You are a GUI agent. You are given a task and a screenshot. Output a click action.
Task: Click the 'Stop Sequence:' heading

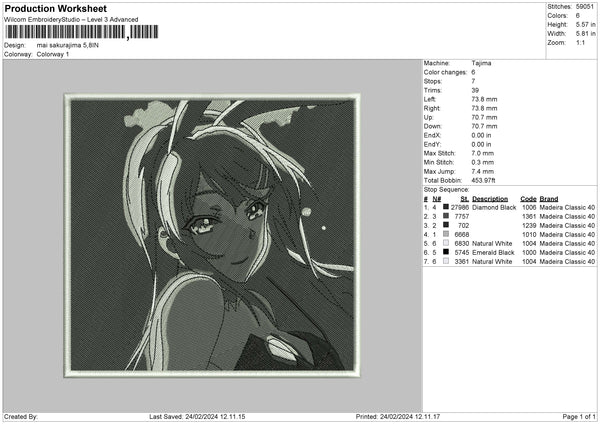click(446, 189)
